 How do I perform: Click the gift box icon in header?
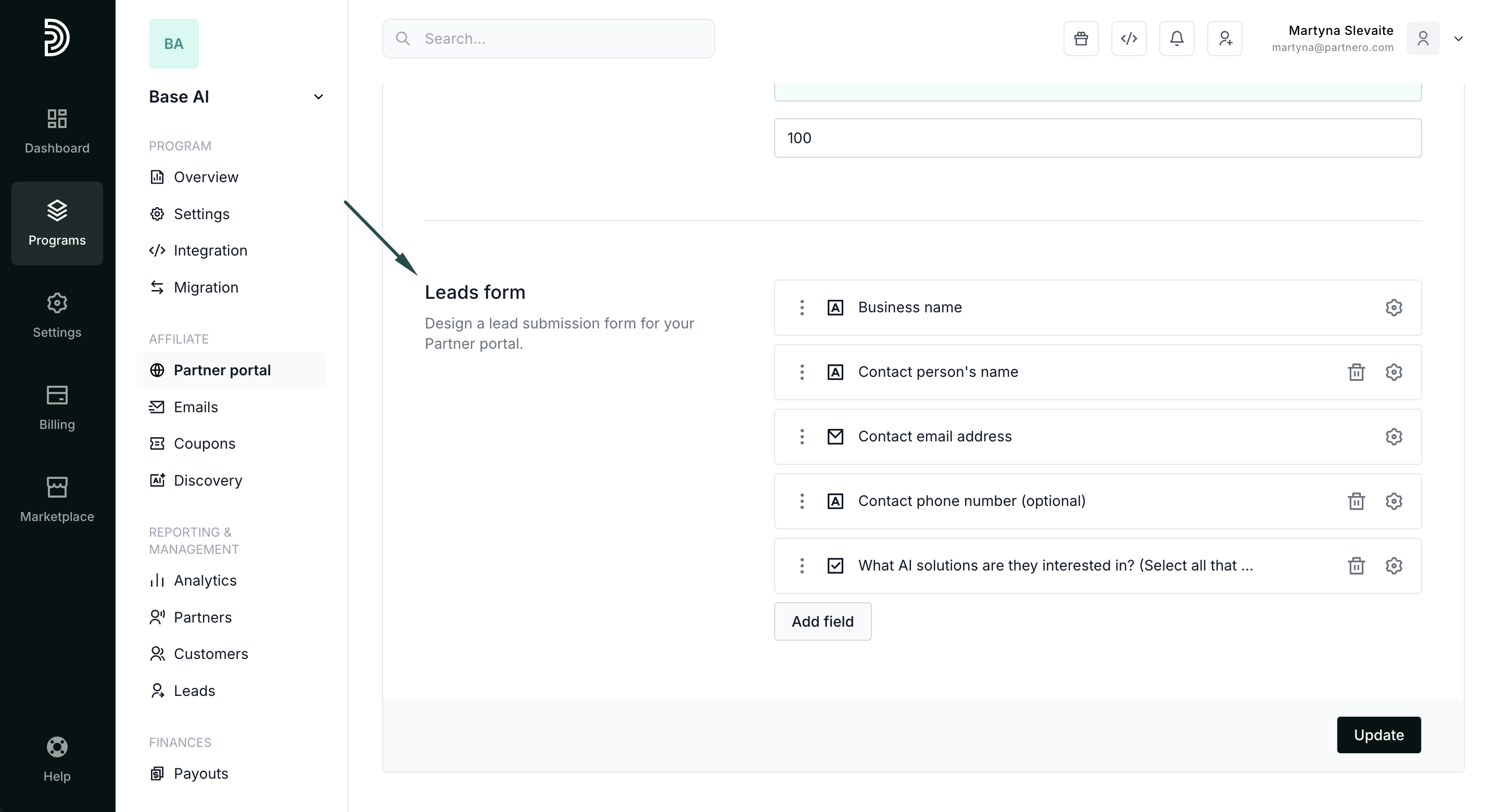[x=1081, y=39]
